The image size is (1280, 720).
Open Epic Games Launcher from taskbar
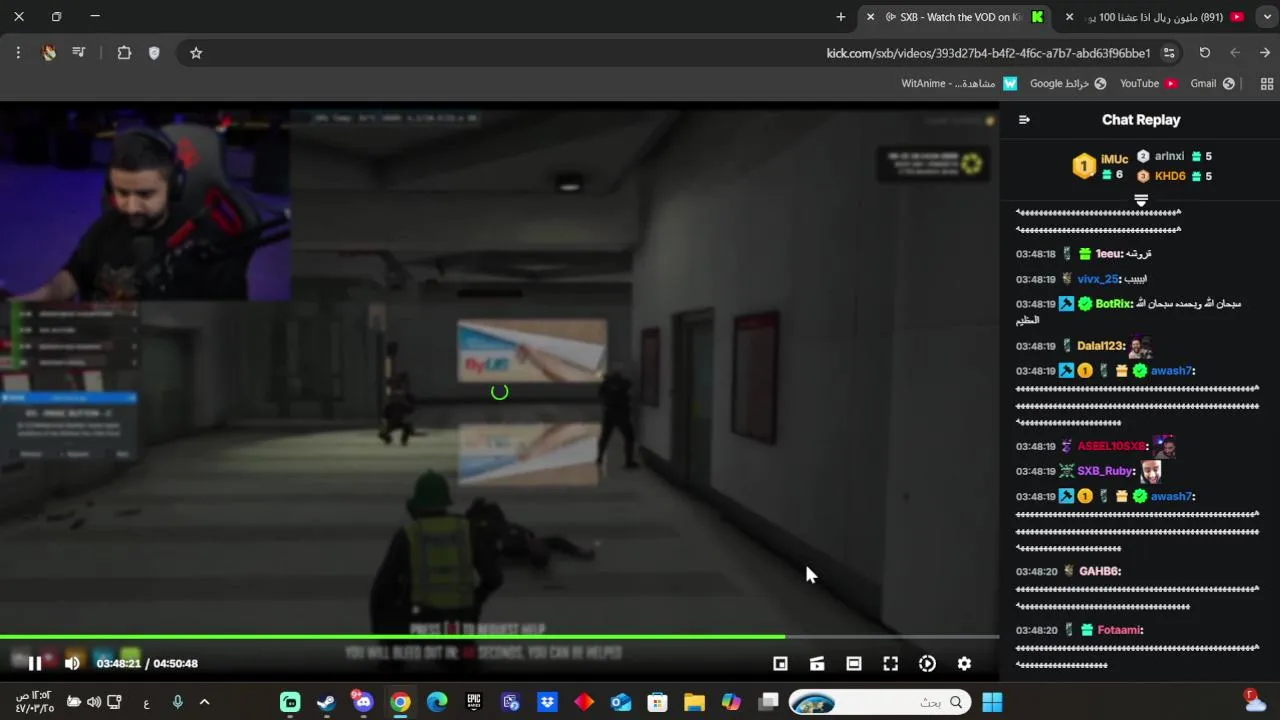(474, 702)
